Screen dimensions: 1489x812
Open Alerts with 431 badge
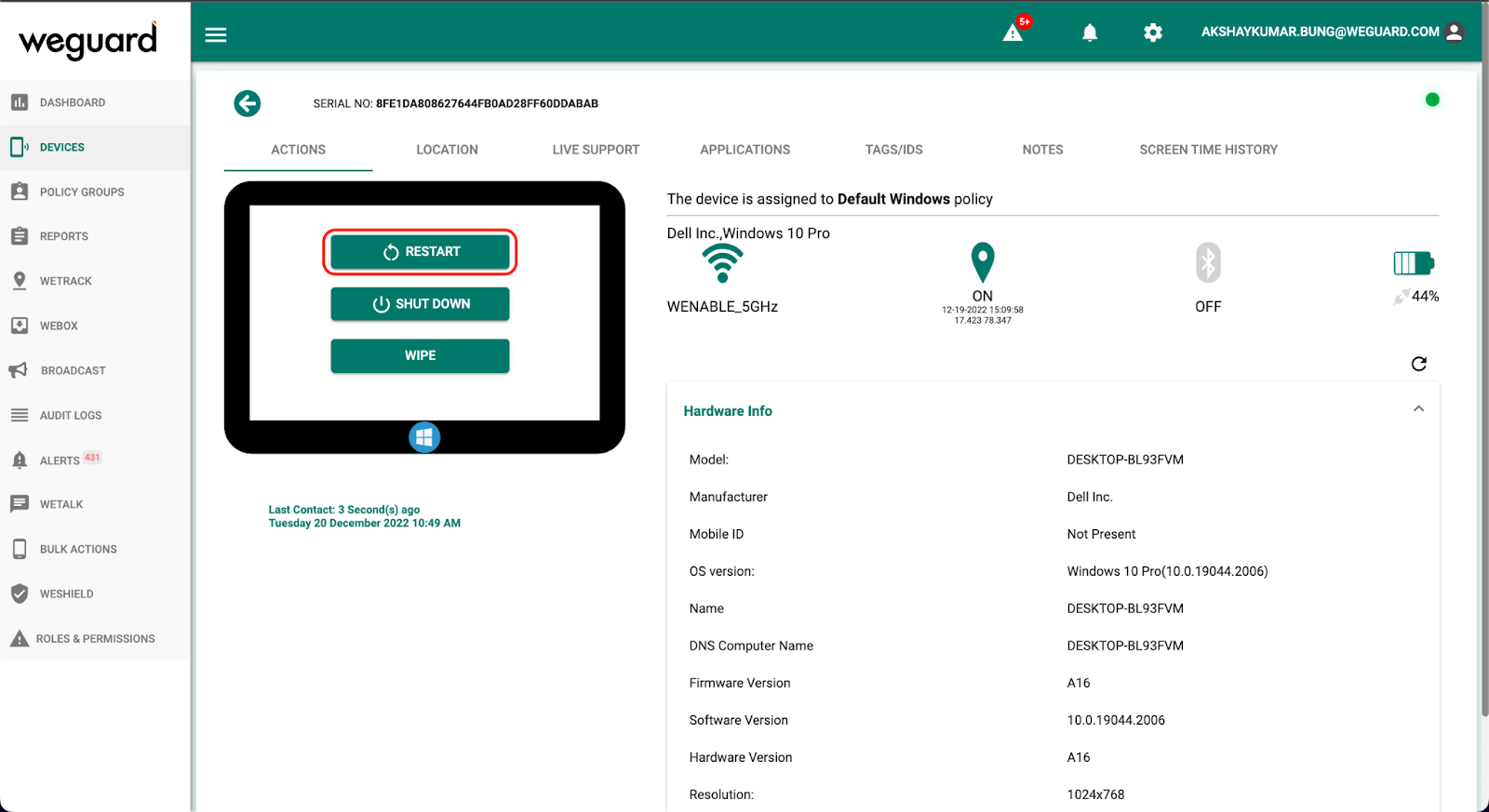(95, 459)
